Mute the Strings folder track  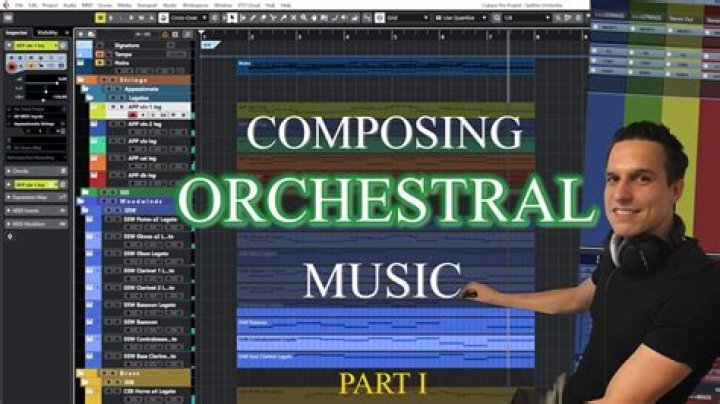point(104,80)
